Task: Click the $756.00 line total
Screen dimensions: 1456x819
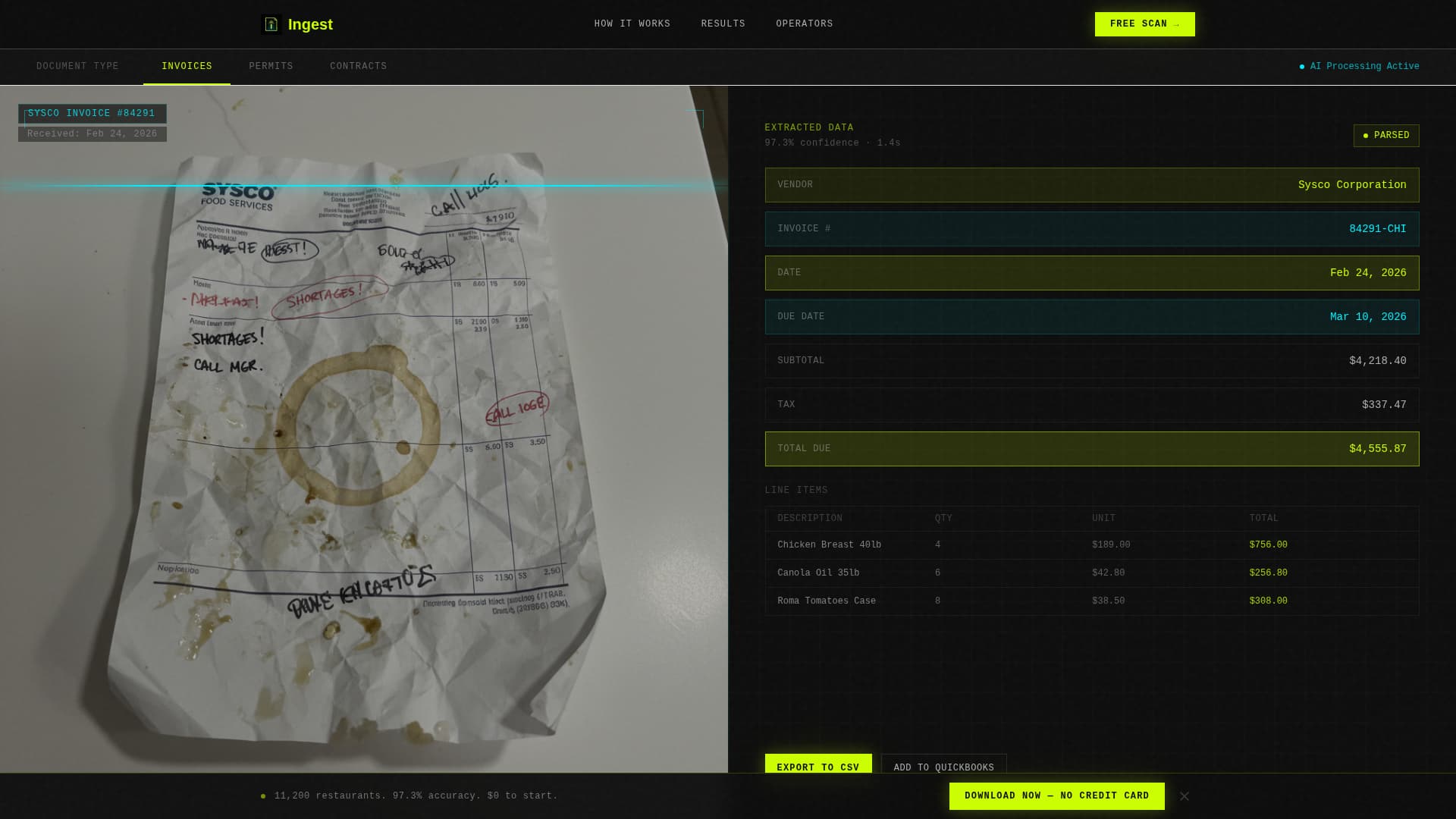Action: [1268, 545]
